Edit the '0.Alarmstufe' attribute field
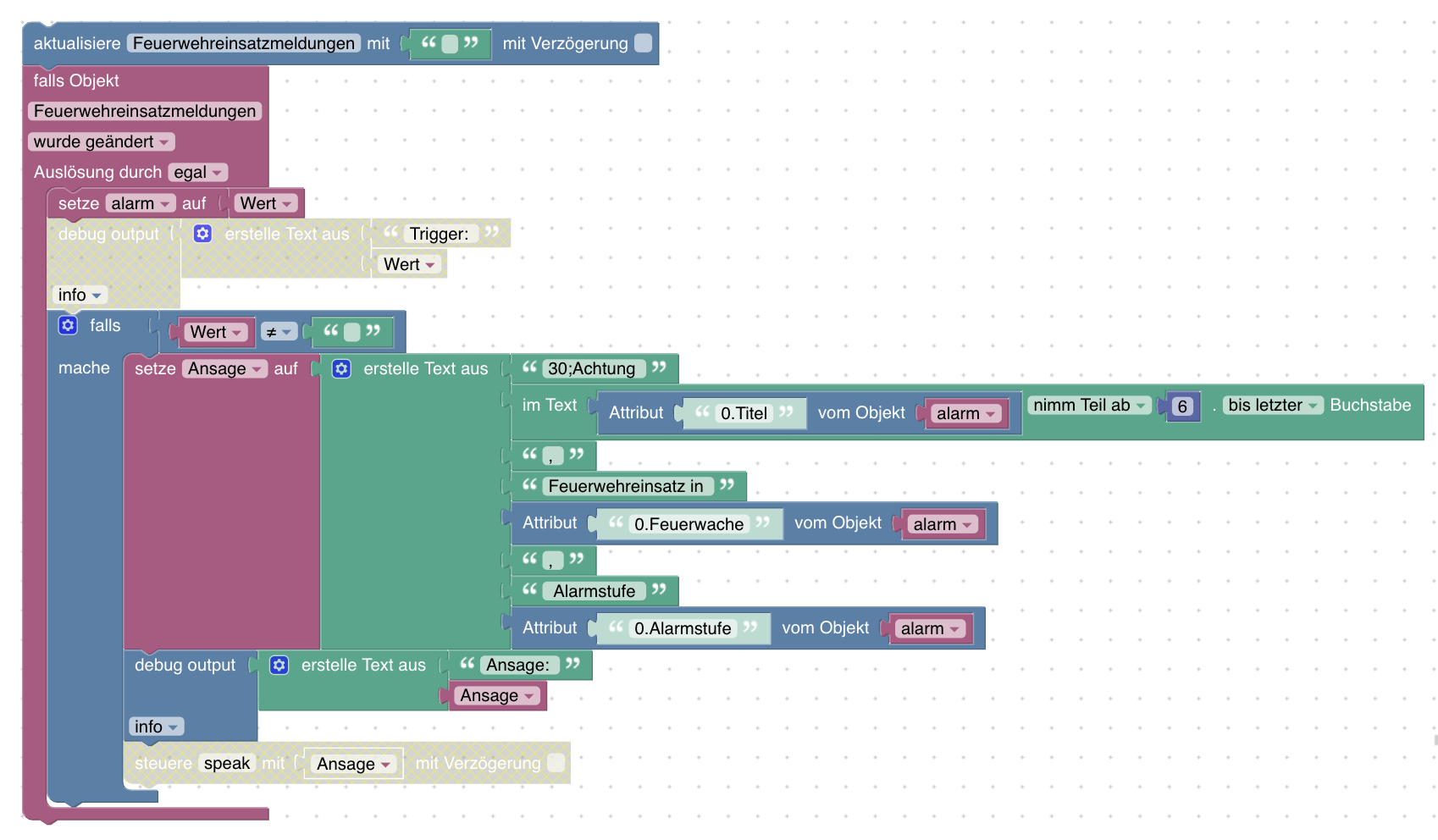This screenshot has width=1438, height=840. [683, 628]
